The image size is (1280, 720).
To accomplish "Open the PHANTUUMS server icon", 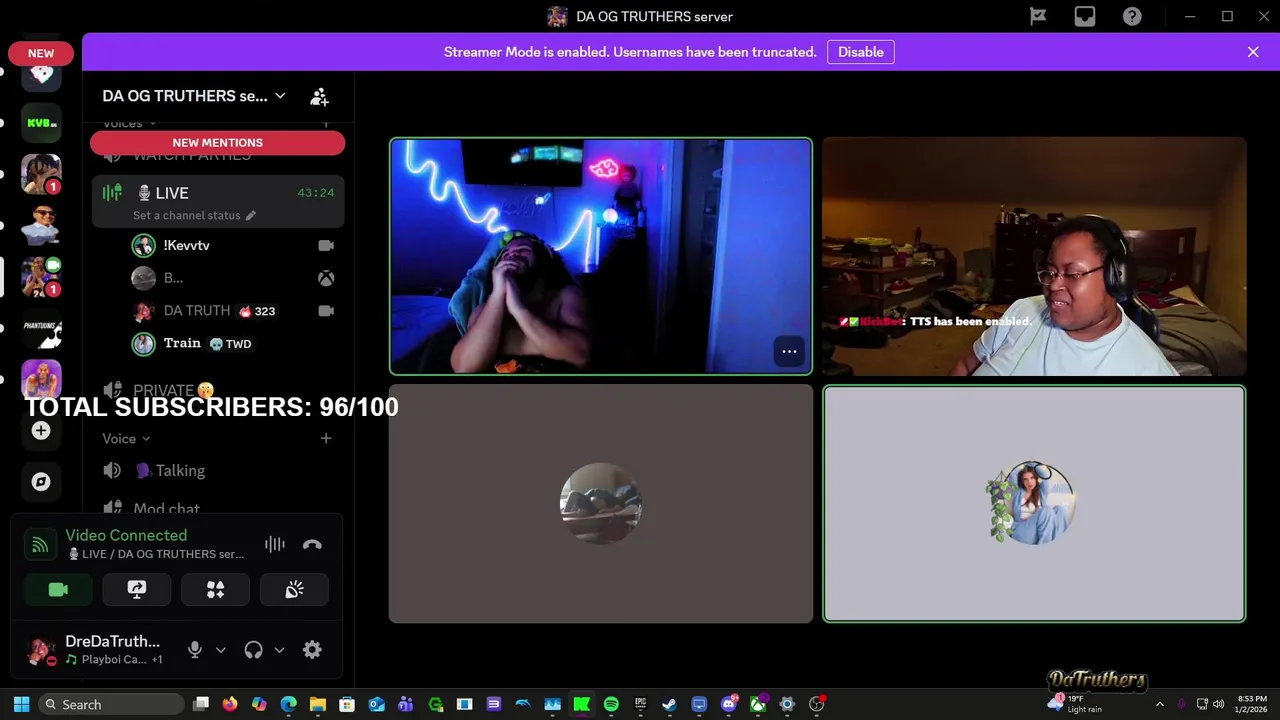I will point(41,329).
